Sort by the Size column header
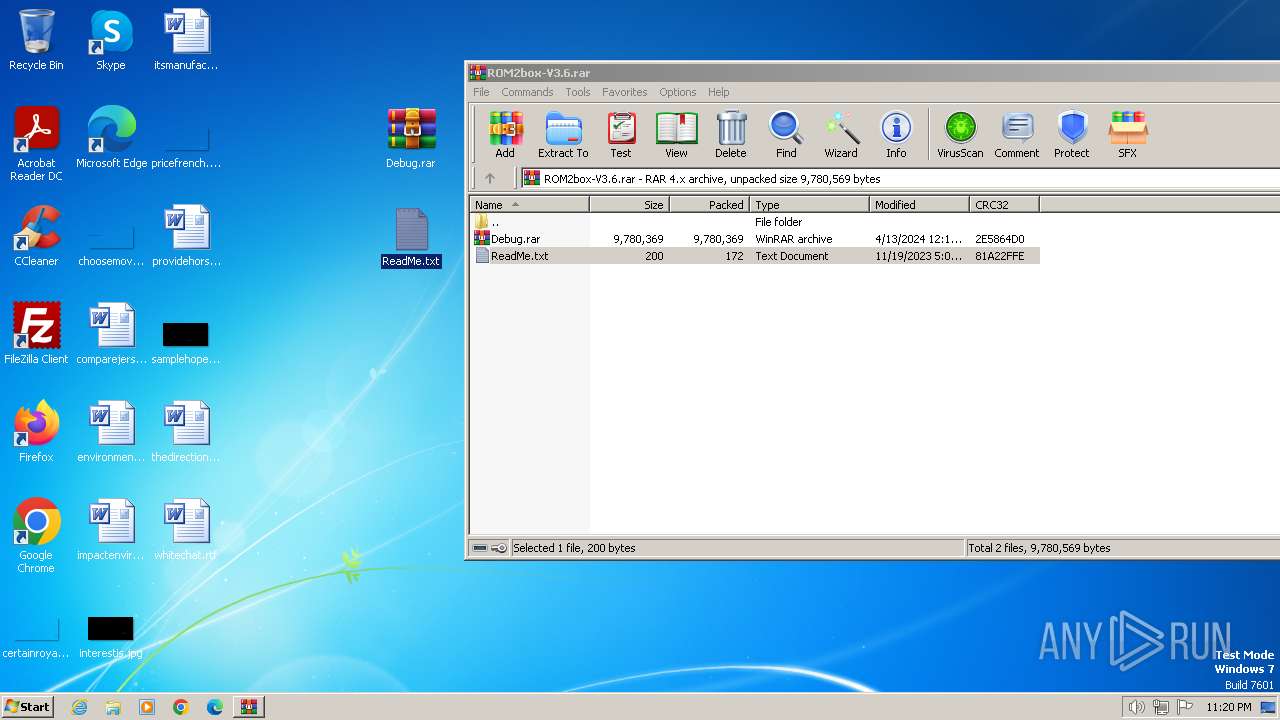Screen dimensions: 1280x720 629,204
